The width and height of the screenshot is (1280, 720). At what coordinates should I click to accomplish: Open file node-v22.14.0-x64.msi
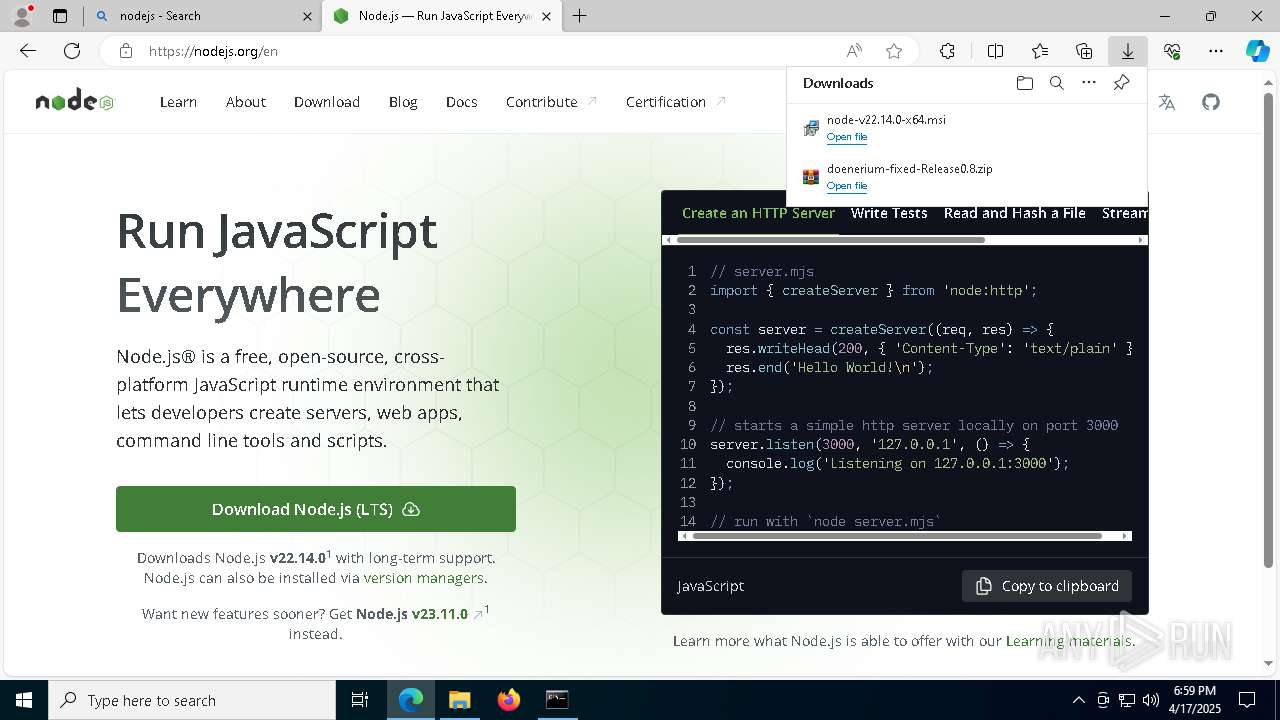point(847,137)
